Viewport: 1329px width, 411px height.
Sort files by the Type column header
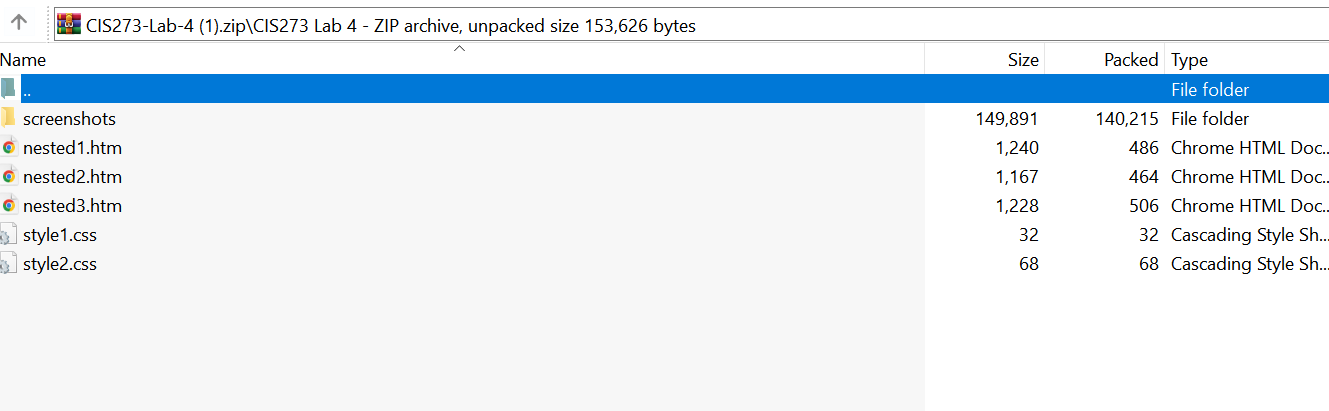pyautogui.click(x=1189, y=60)
